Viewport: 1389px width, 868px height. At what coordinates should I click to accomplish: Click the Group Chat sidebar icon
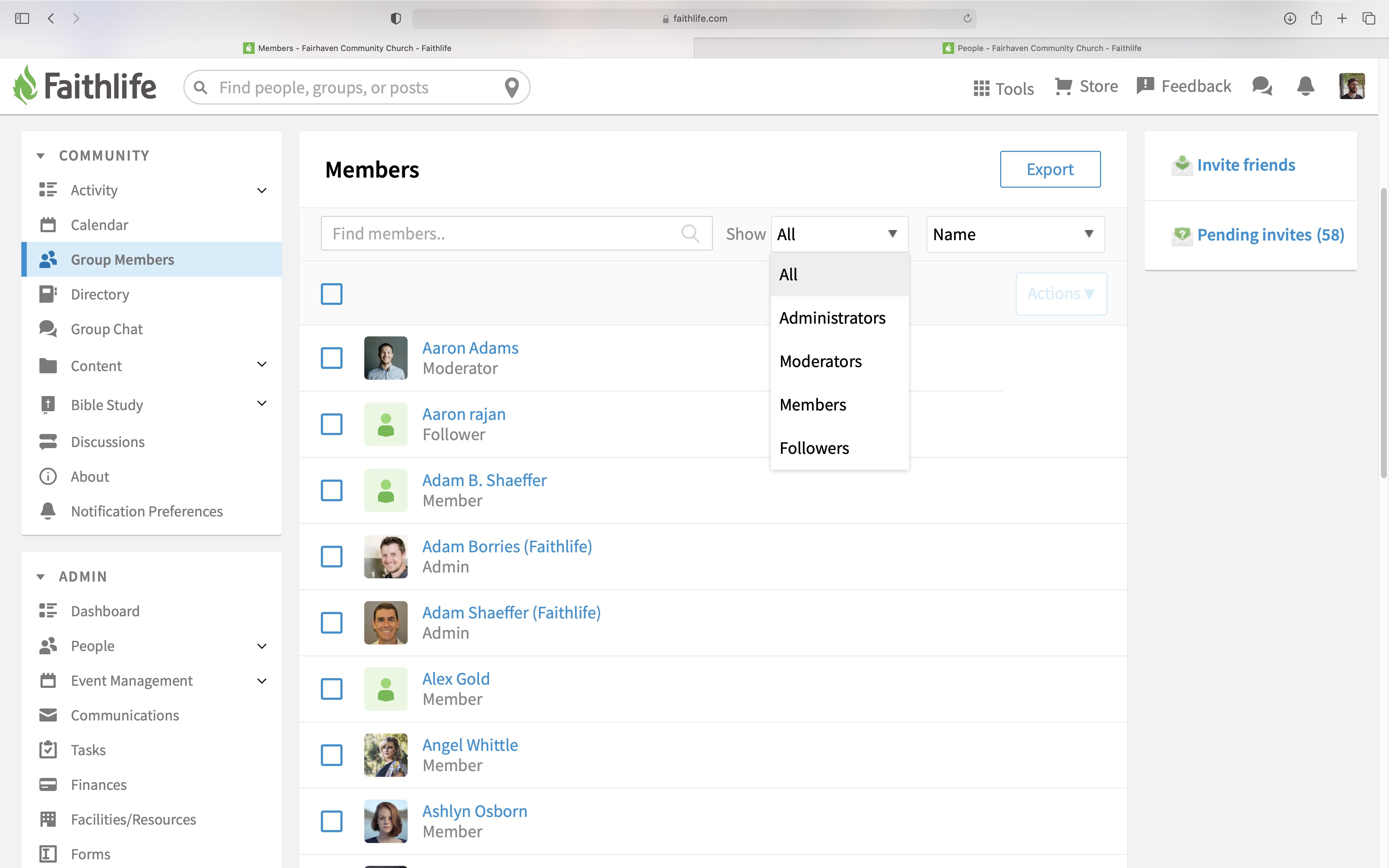(48, 329)
